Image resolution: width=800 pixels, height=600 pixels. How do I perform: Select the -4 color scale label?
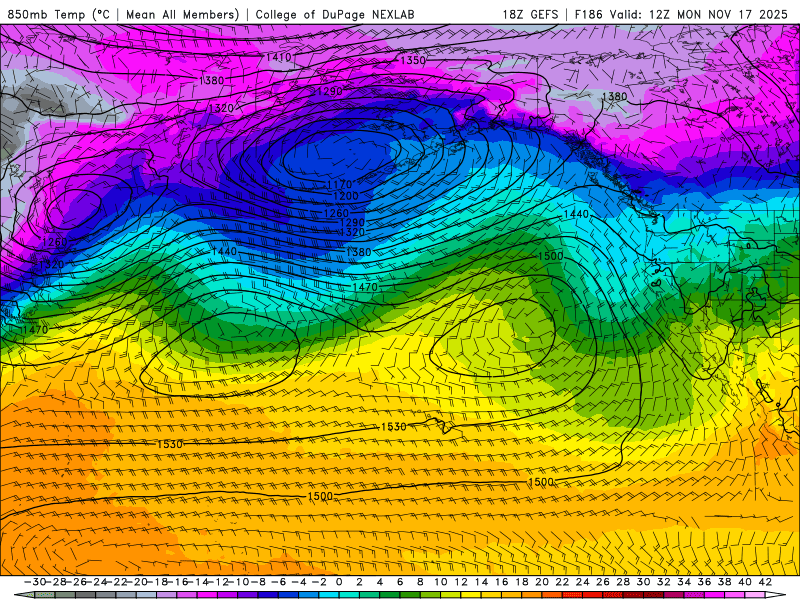tap(299, 582)
